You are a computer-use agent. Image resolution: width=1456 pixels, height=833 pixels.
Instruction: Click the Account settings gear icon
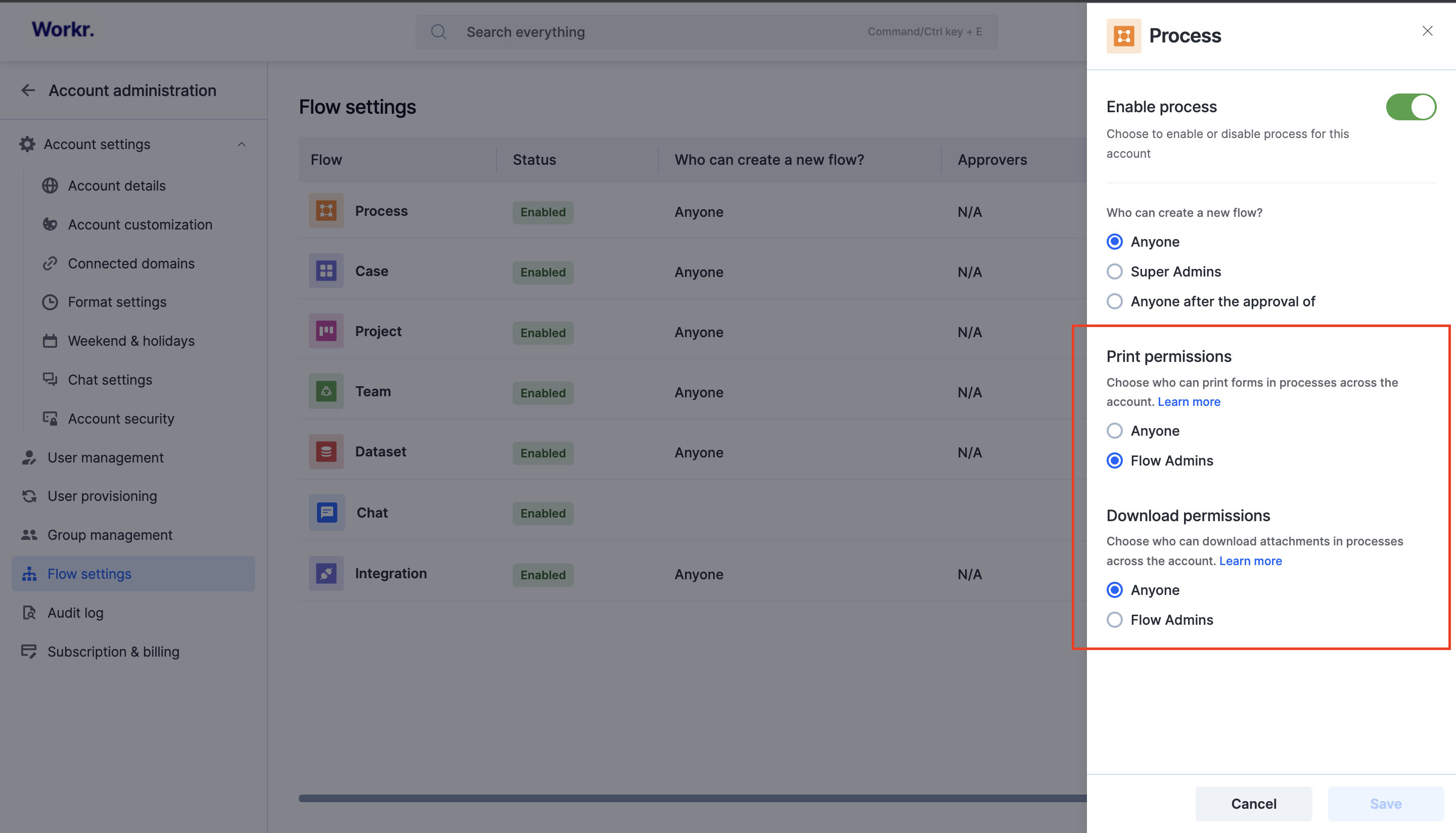click(x=27, y=144)
